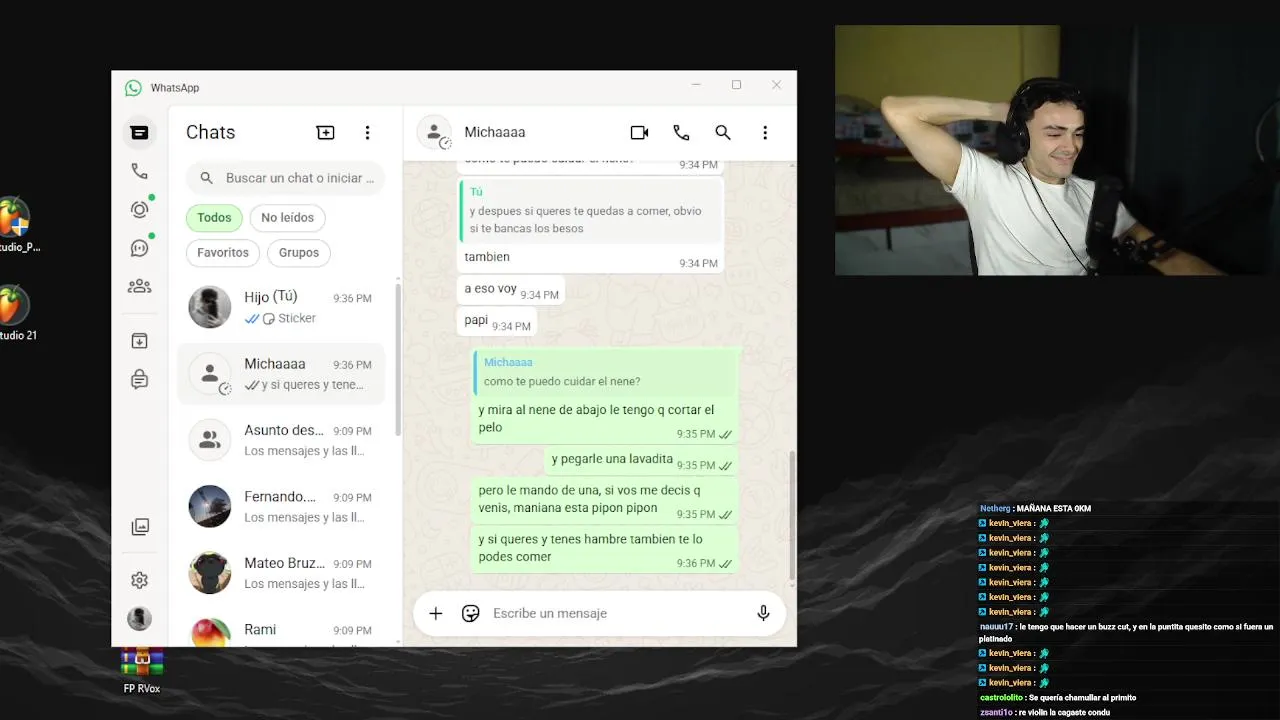Select the Favoritos filter
1280x720 pixels.
(223, 252)
